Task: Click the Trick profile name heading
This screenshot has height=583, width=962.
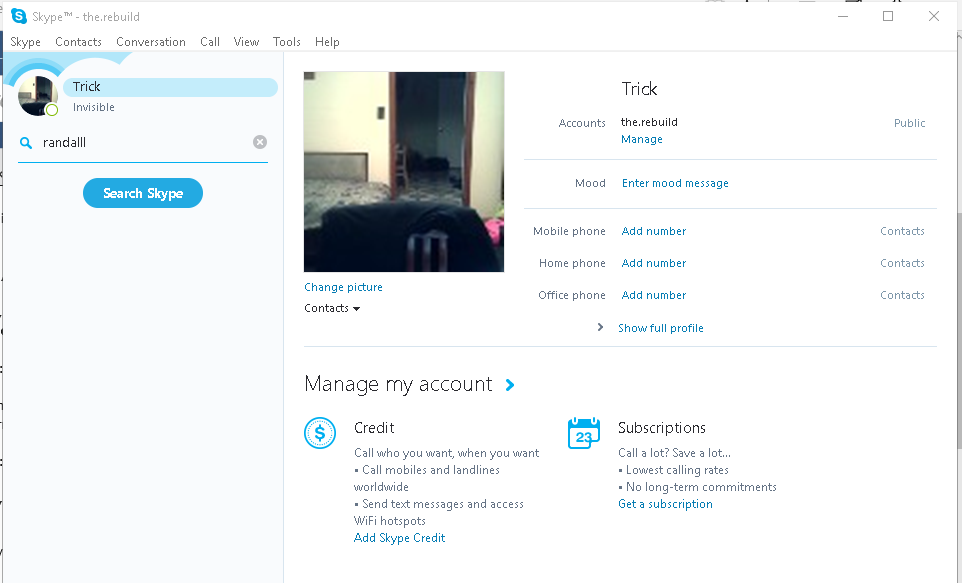Action: coord(639,89)
